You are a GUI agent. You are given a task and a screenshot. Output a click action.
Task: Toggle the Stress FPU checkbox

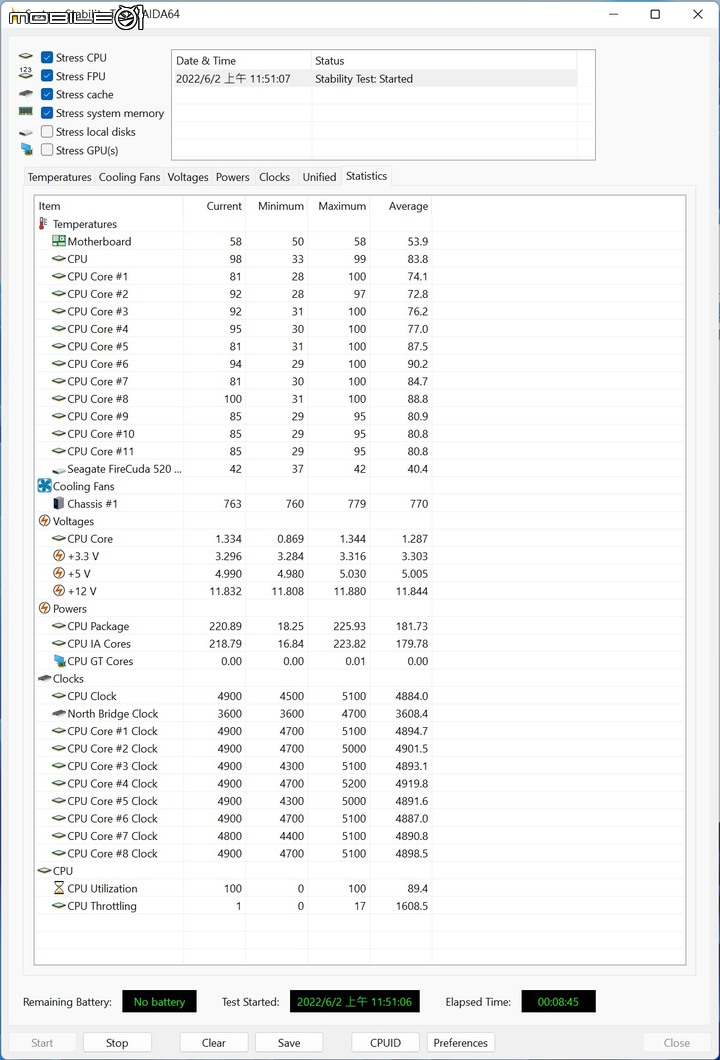pyautogui.click(x=47, y=76)
